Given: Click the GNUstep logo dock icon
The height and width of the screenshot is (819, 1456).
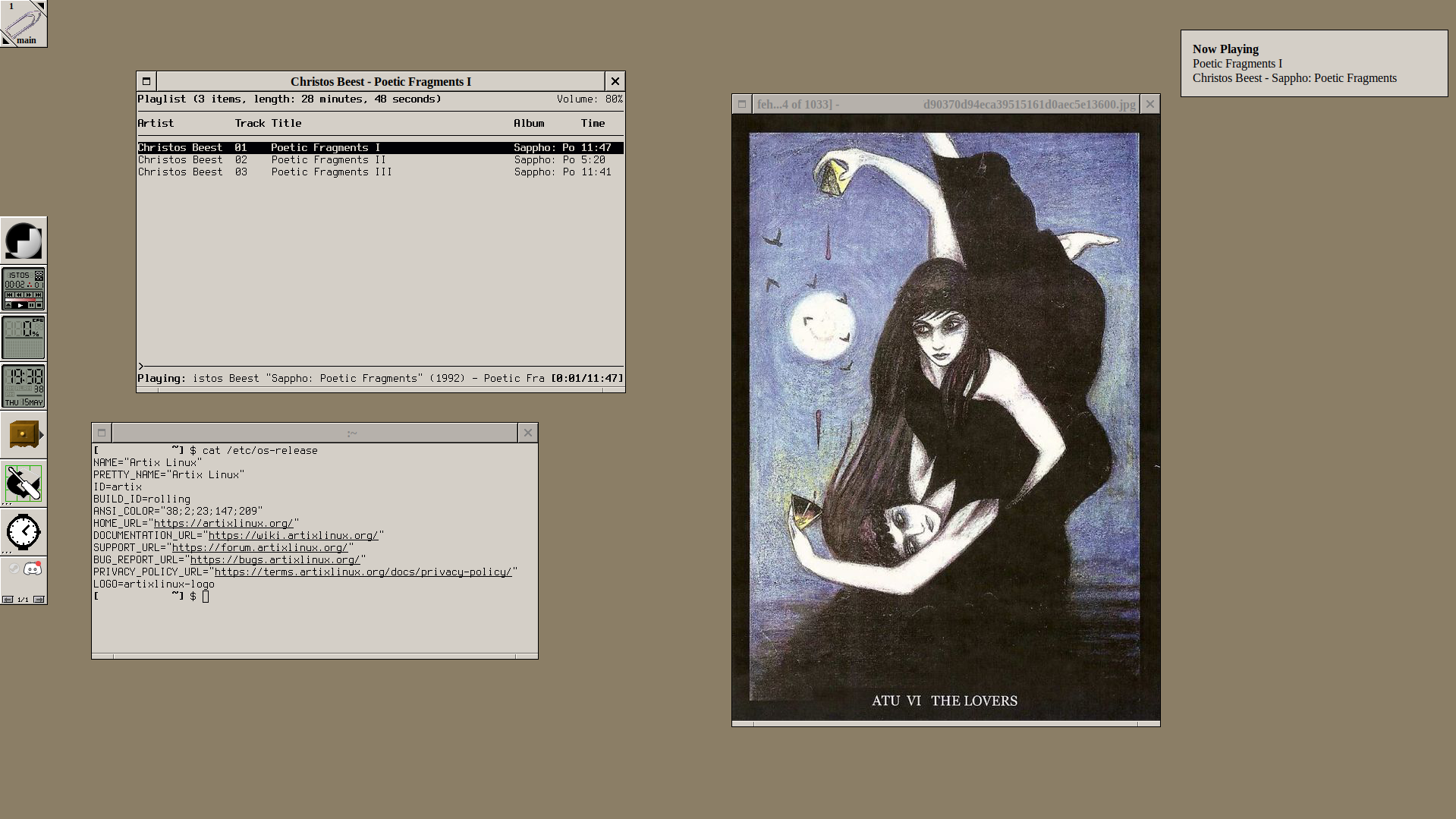Looking at the screenshot, I should pos(24,241).
